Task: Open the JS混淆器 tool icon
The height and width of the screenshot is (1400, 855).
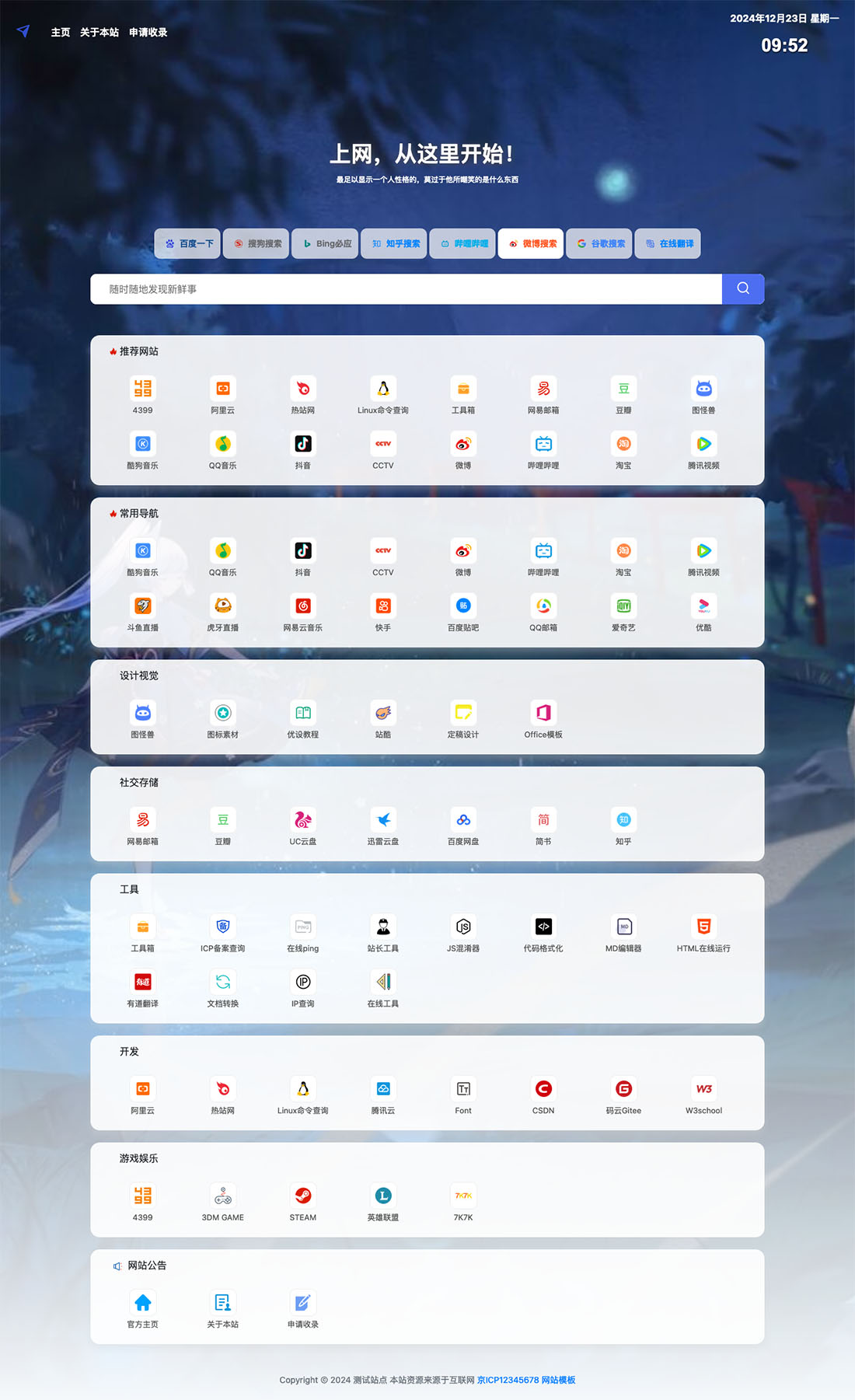Action: click(463, 927)
